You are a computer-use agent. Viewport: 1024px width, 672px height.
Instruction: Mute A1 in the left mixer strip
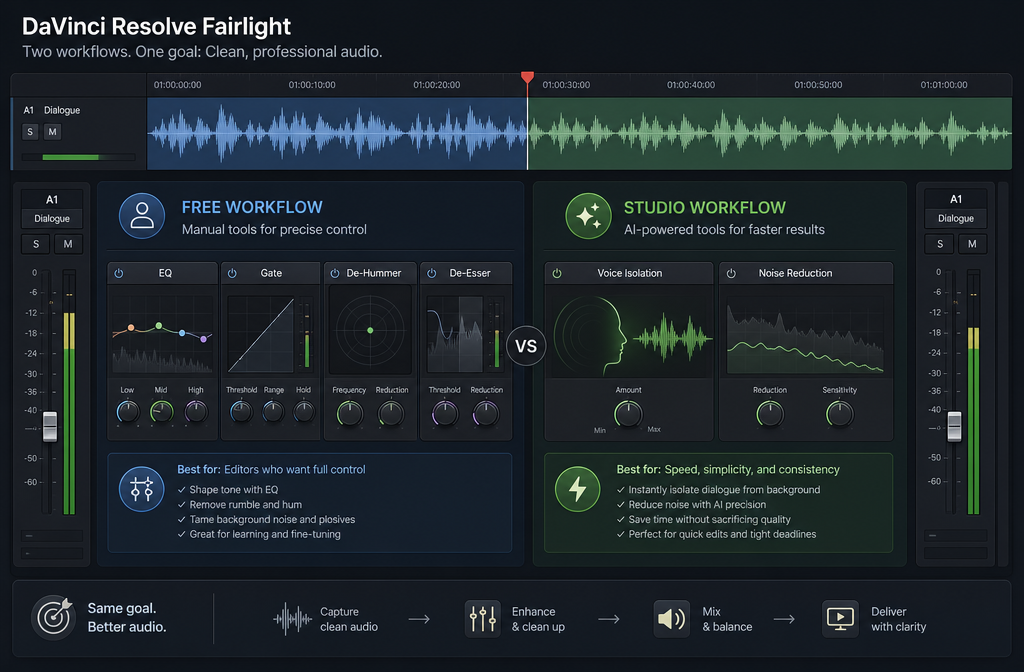click(x=68, y=244)
